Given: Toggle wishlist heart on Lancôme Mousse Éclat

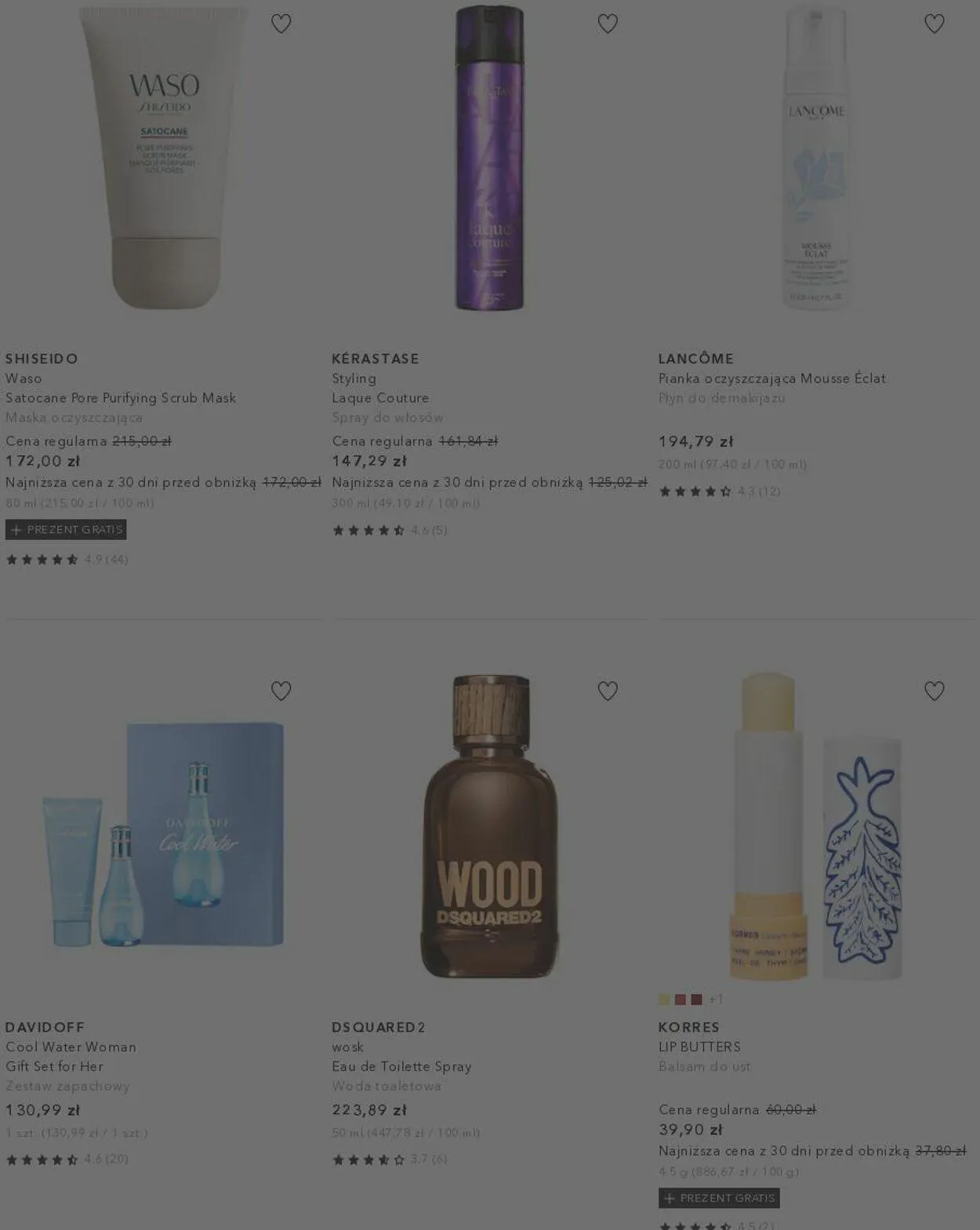Looking at the screenshot, I should coord(935,24).
